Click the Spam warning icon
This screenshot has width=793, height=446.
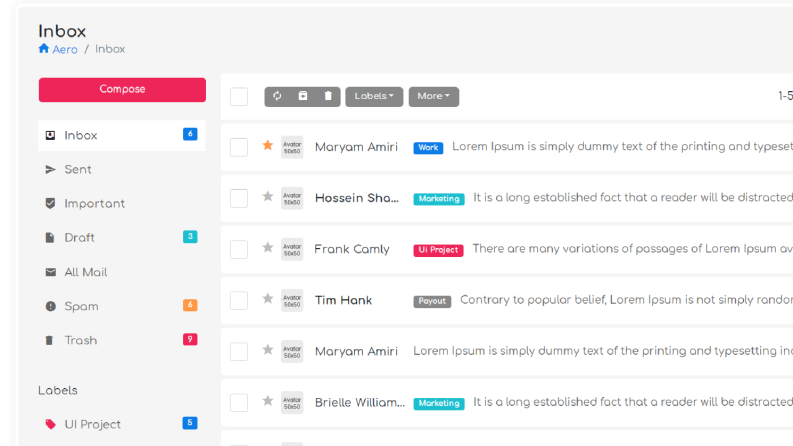tap(51, 306)
